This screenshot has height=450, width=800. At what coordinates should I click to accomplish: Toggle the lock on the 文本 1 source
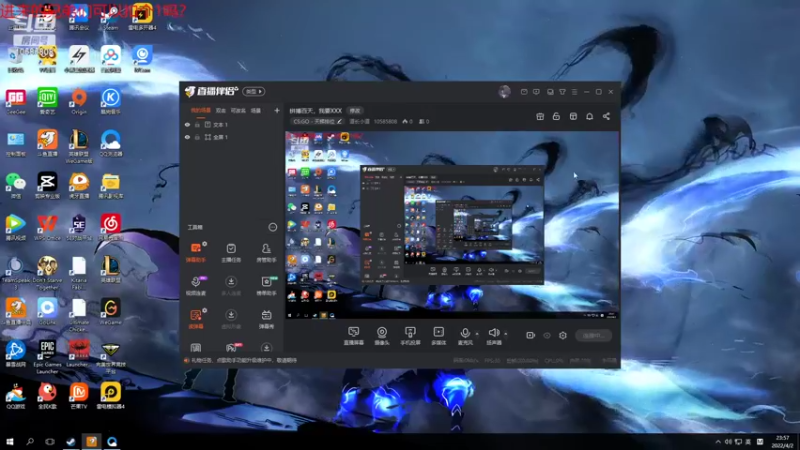[x=197, y=124]
